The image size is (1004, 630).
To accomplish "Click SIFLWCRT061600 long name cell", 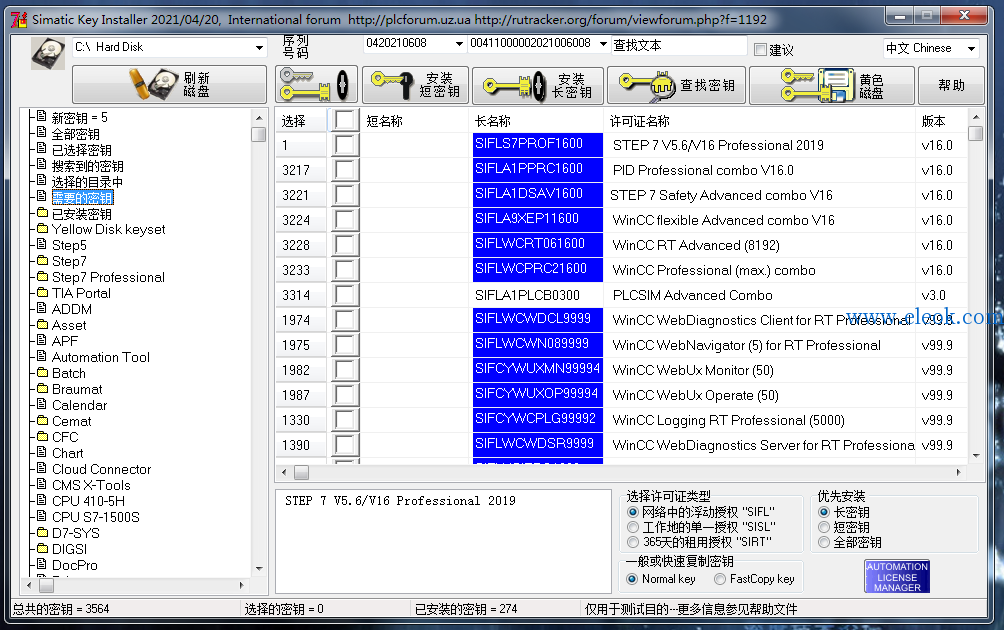I will pos(538,245).
